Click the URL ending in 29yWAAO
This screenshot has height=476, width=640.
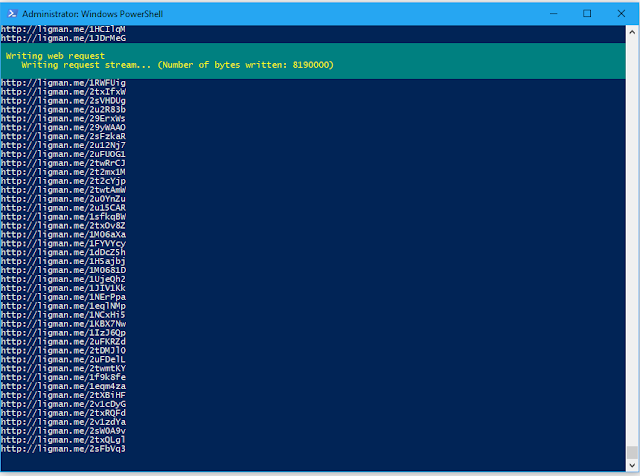63,127
